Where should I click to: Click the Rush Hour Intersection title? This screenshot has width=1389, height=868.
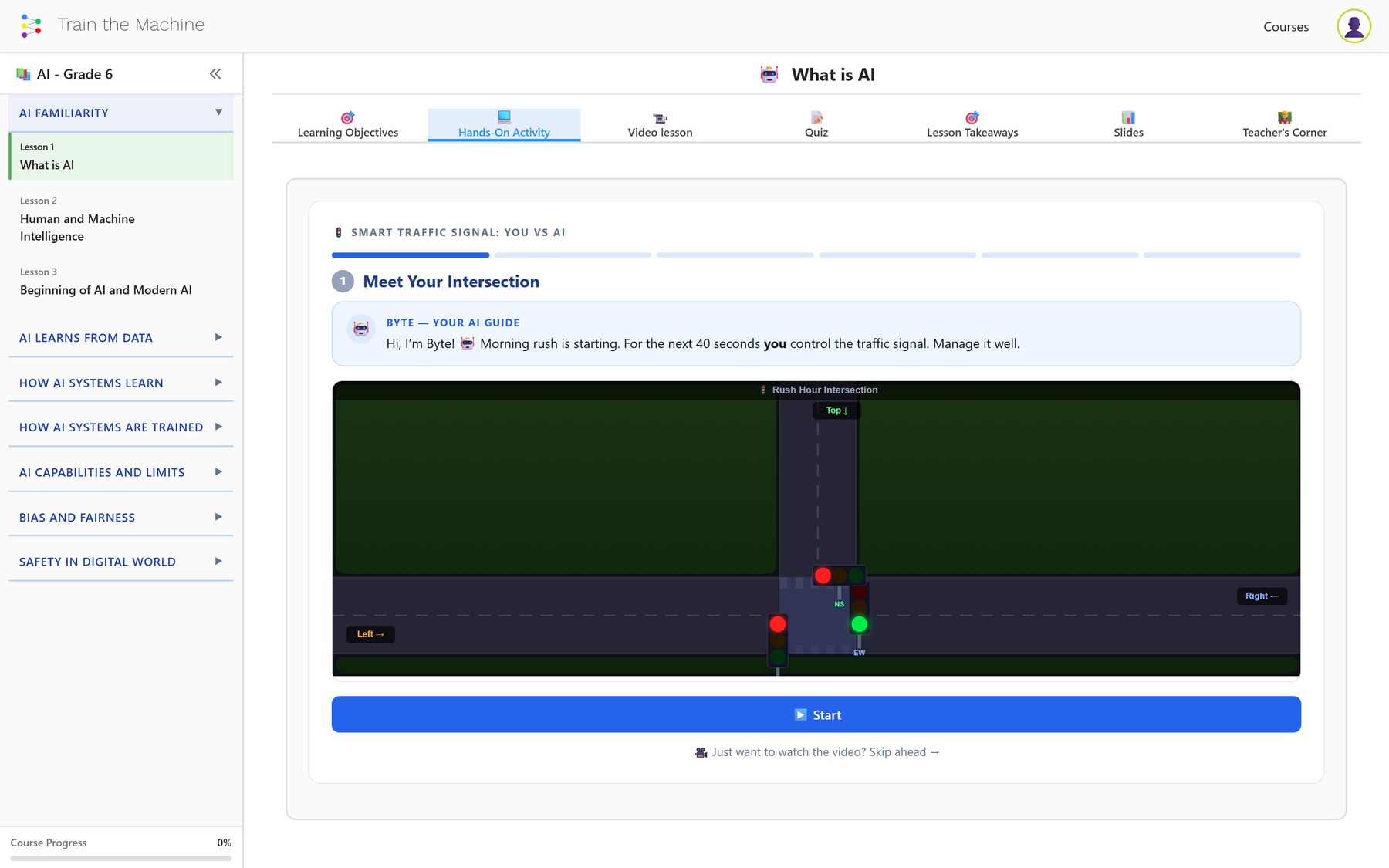(825, 390)
